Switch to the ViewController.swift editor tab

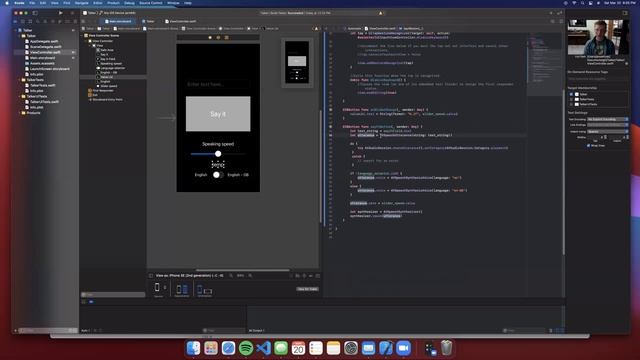(180, 21)
